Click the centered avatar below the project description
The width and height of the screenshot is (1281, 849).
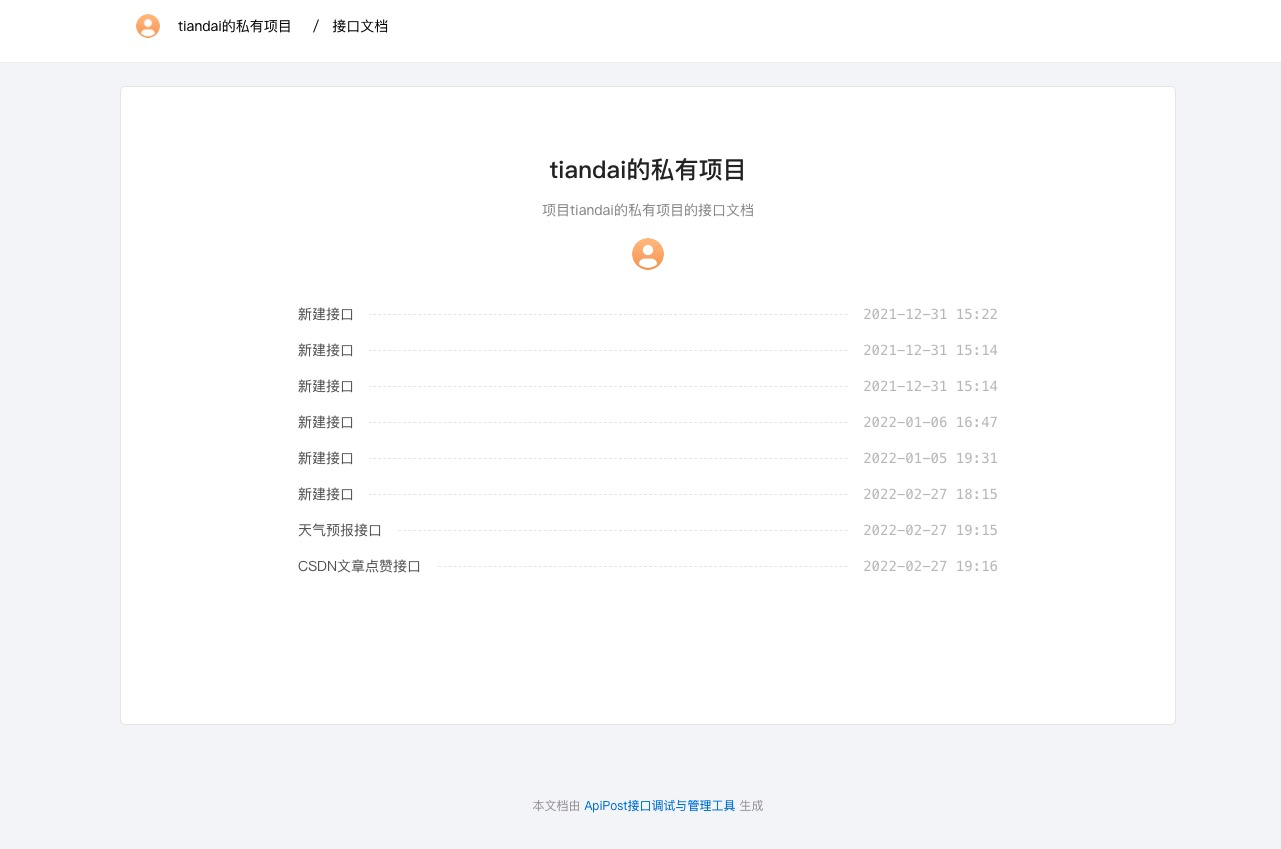[x=648, y=254]
